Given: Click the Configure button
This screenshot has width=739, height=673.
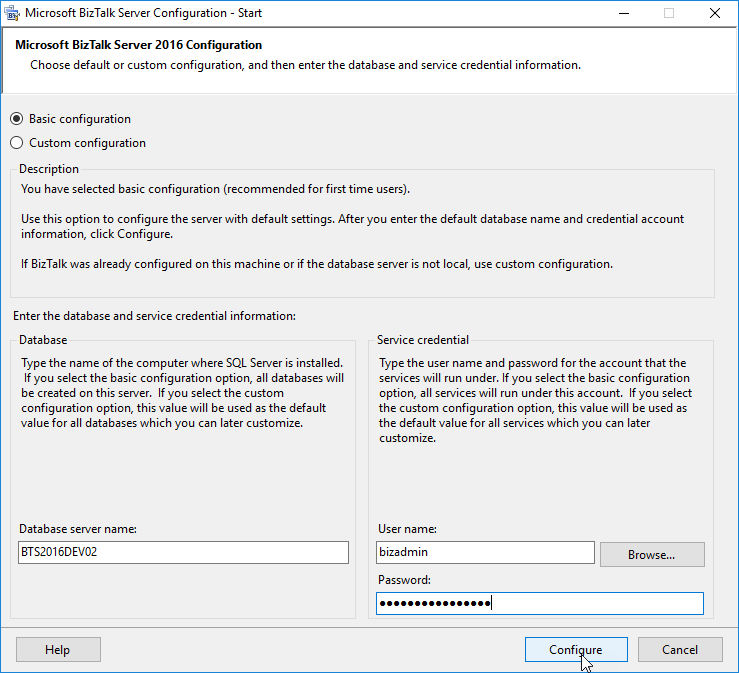Looking at the screenshot, I should pyautogui.click(x=576, y=649).
